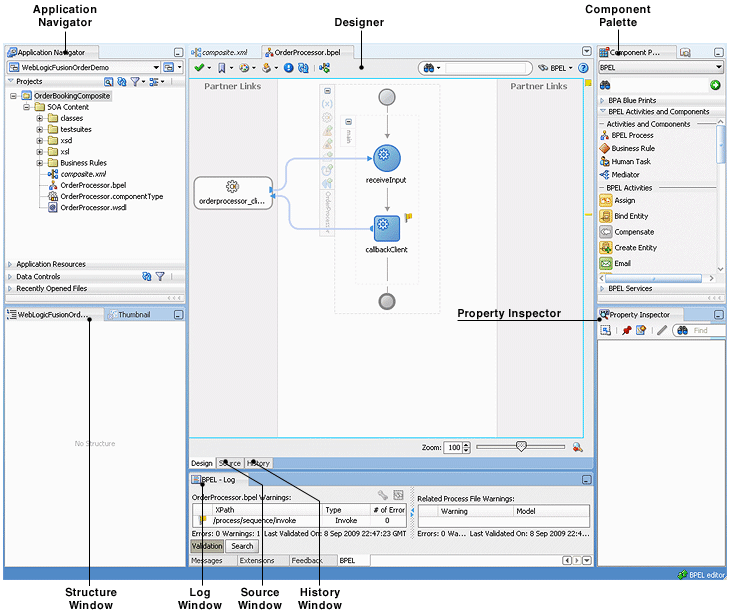Click the receiveInput activity node
This screenshot has height=616, width=729.
386,158
